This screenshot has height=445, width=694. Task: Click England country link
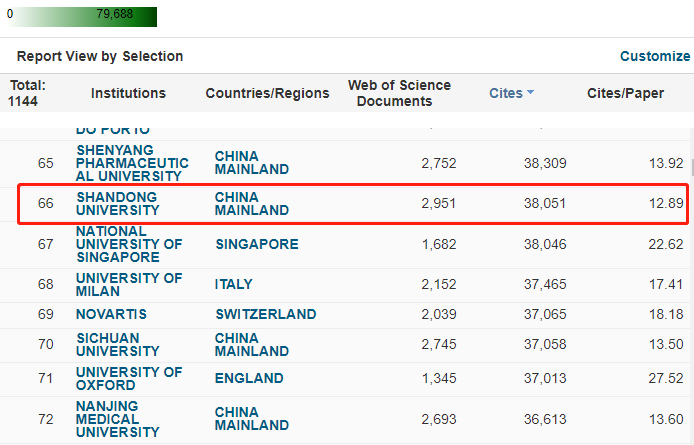249,379
